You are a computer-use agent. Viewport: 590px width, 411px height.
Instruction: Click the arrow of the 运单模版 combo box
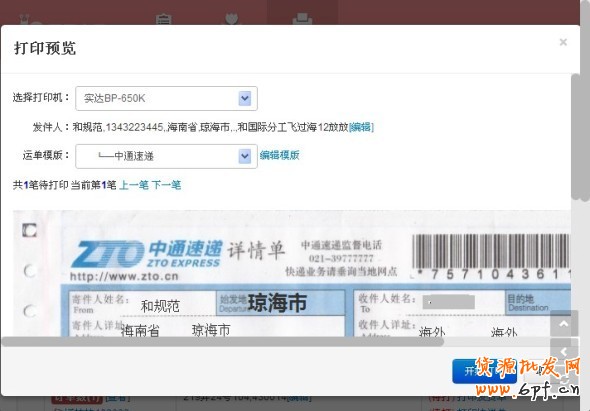245,156
